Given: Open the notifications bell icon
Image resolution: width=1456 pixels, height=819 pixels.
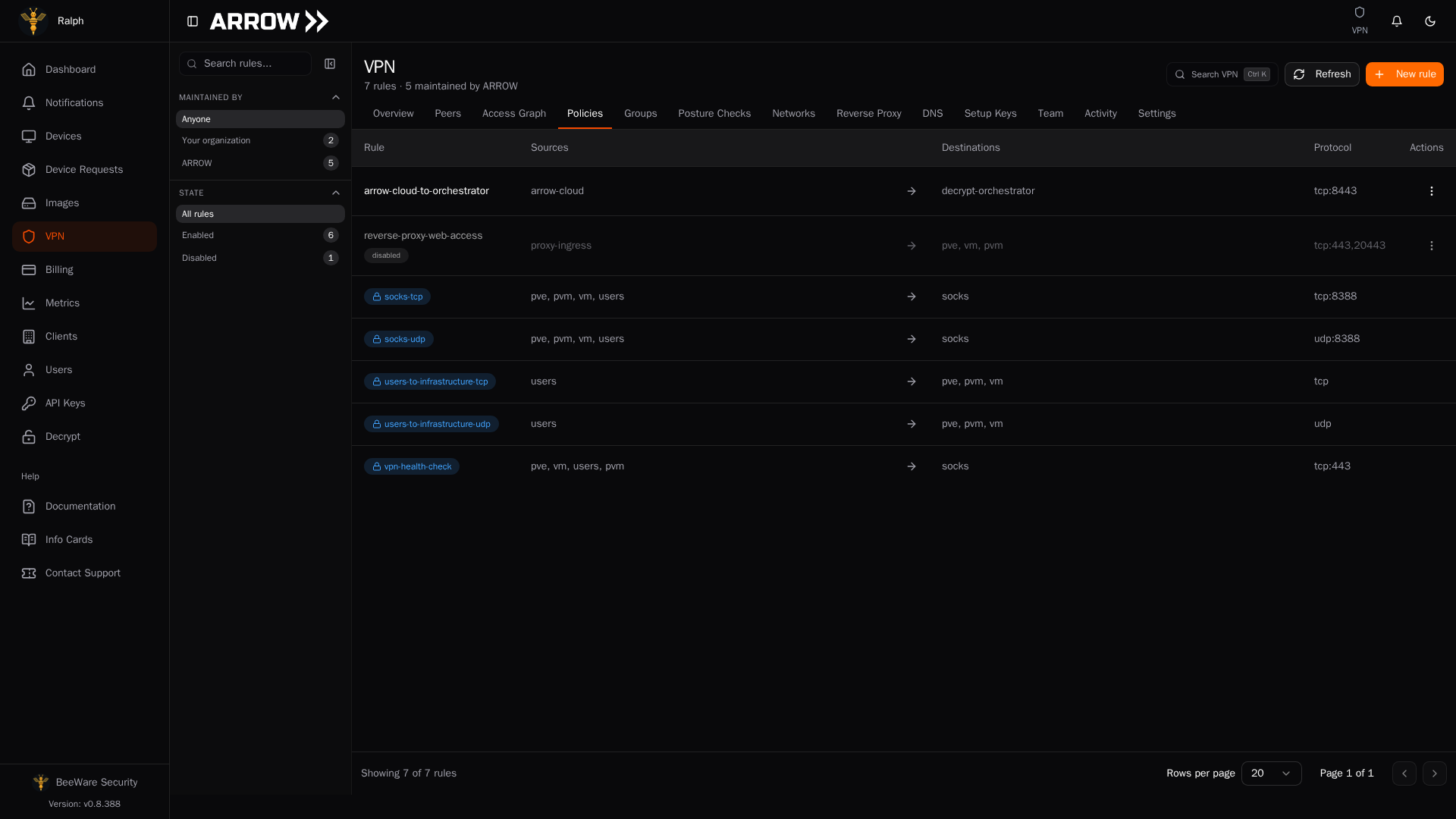Looking at the screenshot, I should (x=1396, y=21).
